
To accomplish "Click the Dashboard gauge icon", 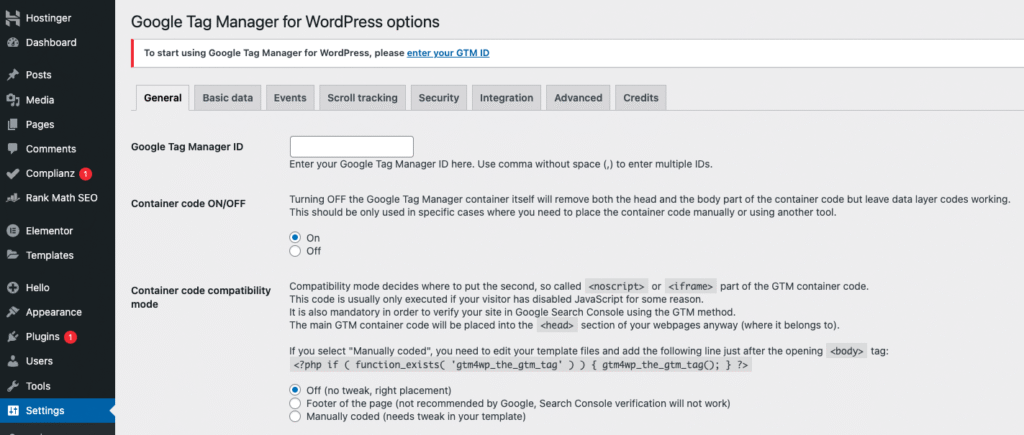I will (13, 43).
